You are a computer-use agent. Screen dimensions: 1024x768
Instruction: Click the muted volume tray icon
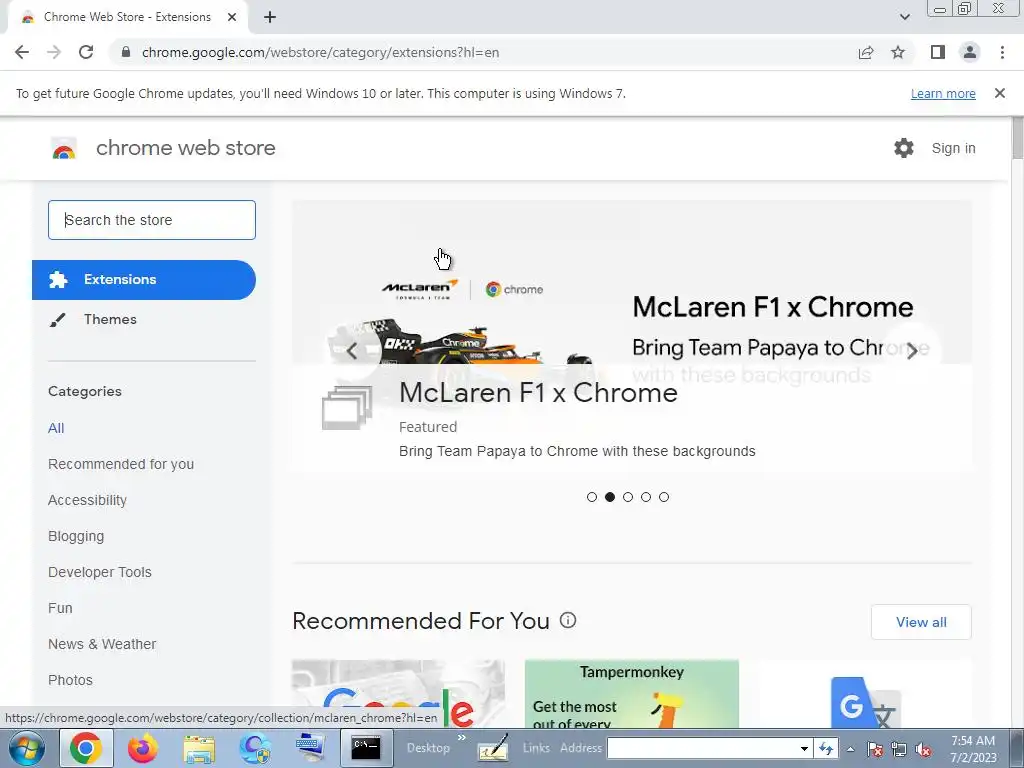[x=923, y=749]
